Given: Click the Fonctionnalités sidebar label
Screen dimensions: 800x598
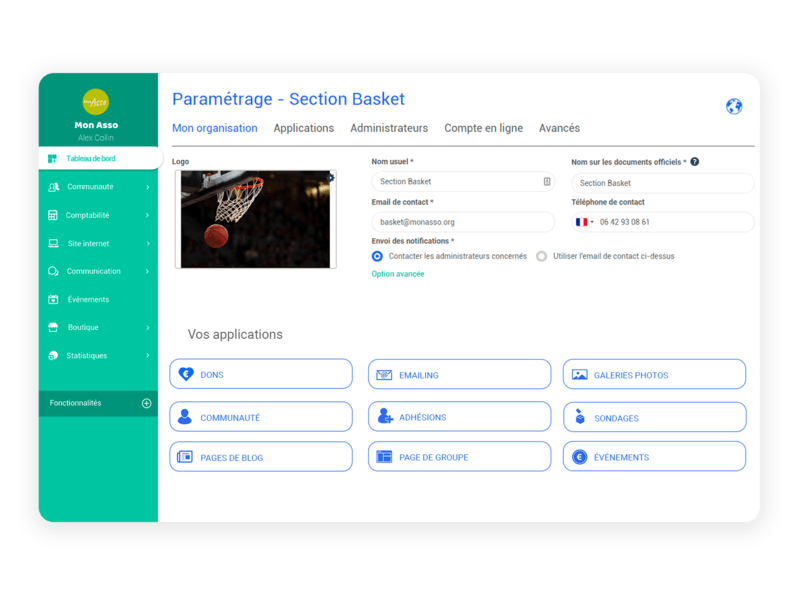Looking at the screenshot, I should (x=76, y=403).
